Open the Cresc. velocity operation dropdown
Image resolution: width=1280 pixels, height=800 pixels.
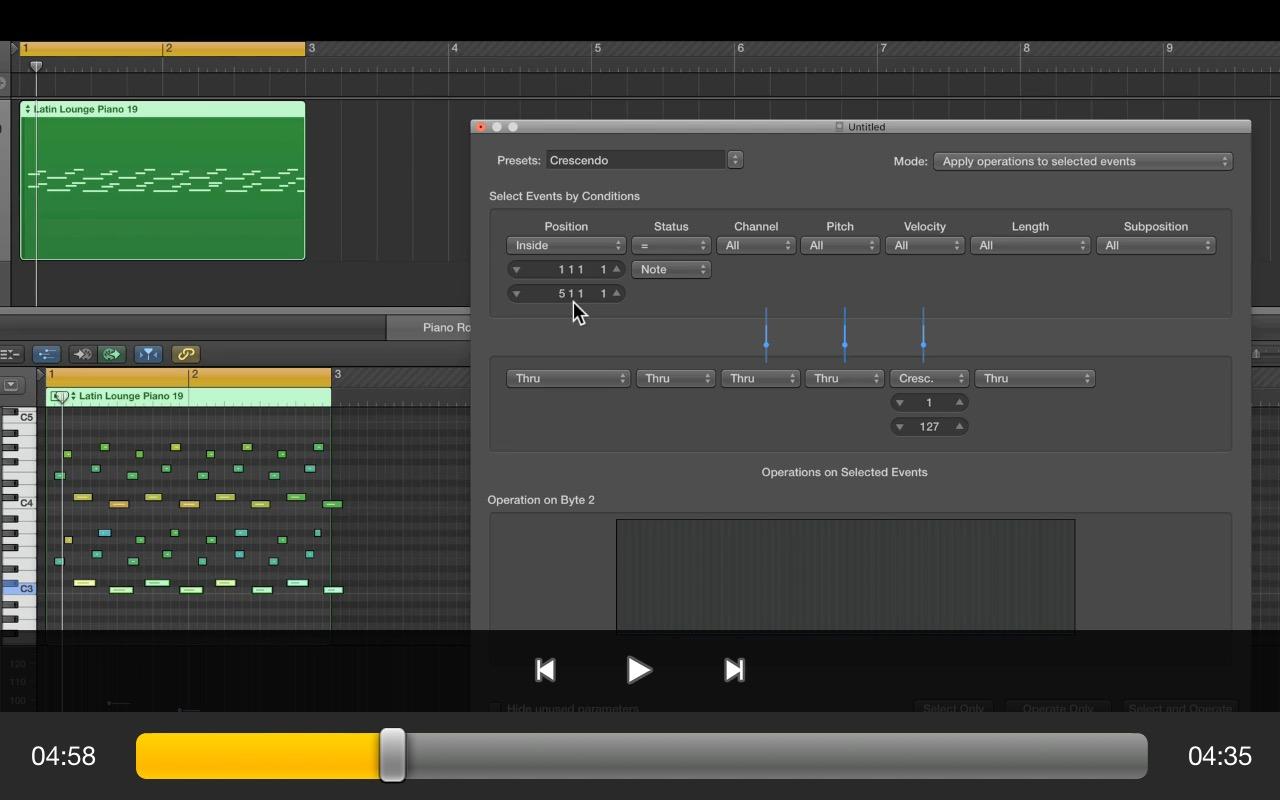pyautogui.click(x=929, y=378)
